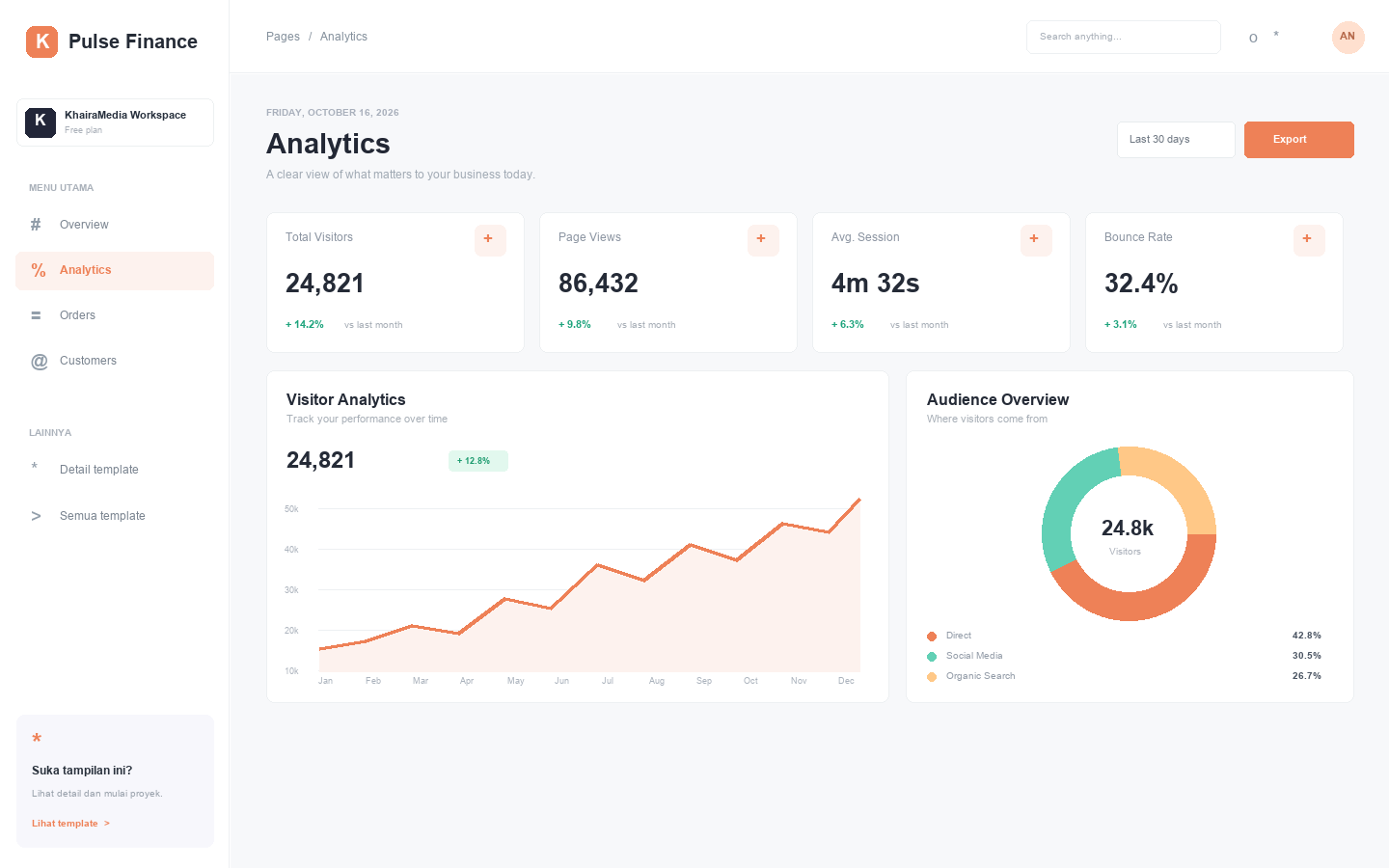Focus the Search anything input field
This screenshot has width=1389, height=868.
point(1124,37)
